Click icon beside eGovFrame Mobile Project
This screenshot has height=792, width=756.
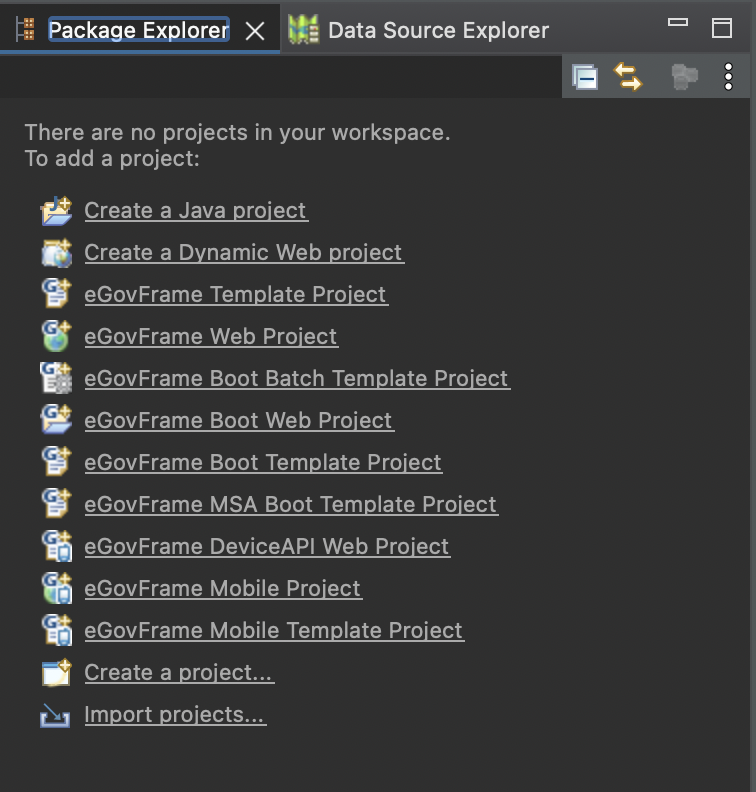57,587
